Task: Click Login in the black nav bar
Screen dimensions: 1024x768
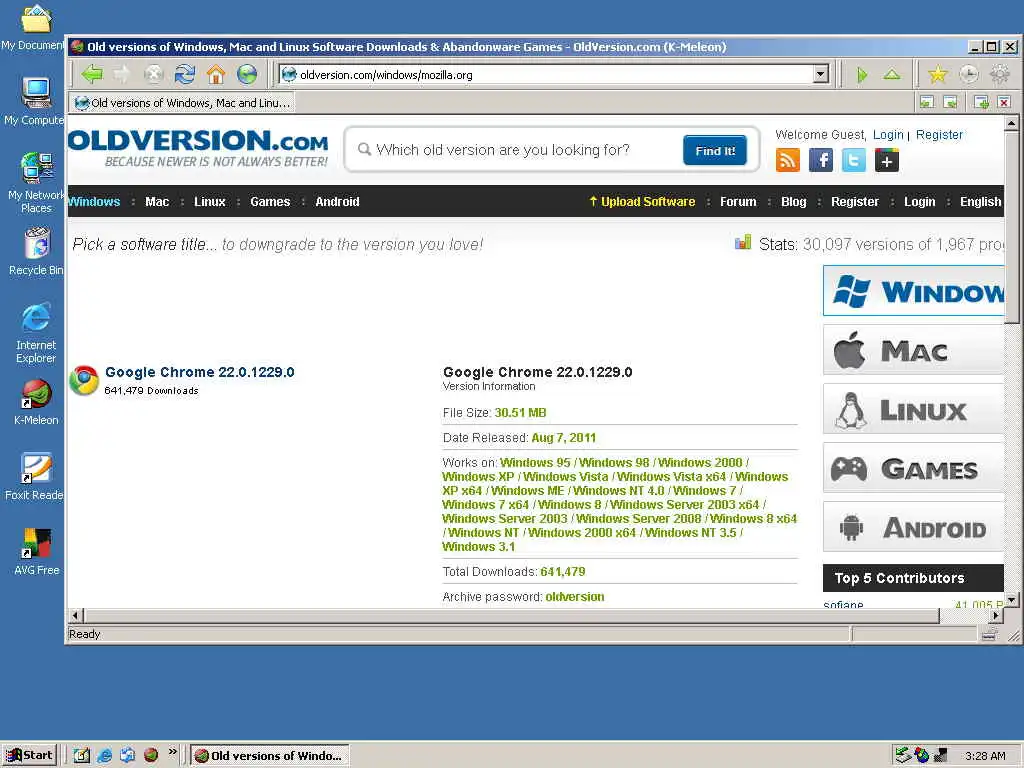Action: coord(920,202)
